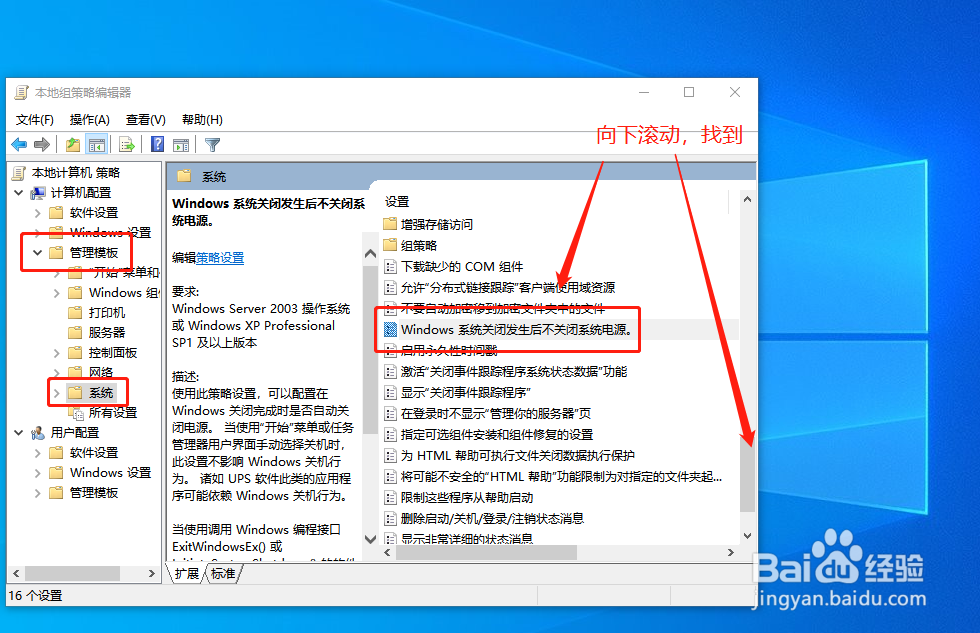This screenshot has width=980, height=633.
Task: Select the Windows 系统关闭发生后不关闭系统电源 setting
Action: pyautogui.click(x=508, y=330)
